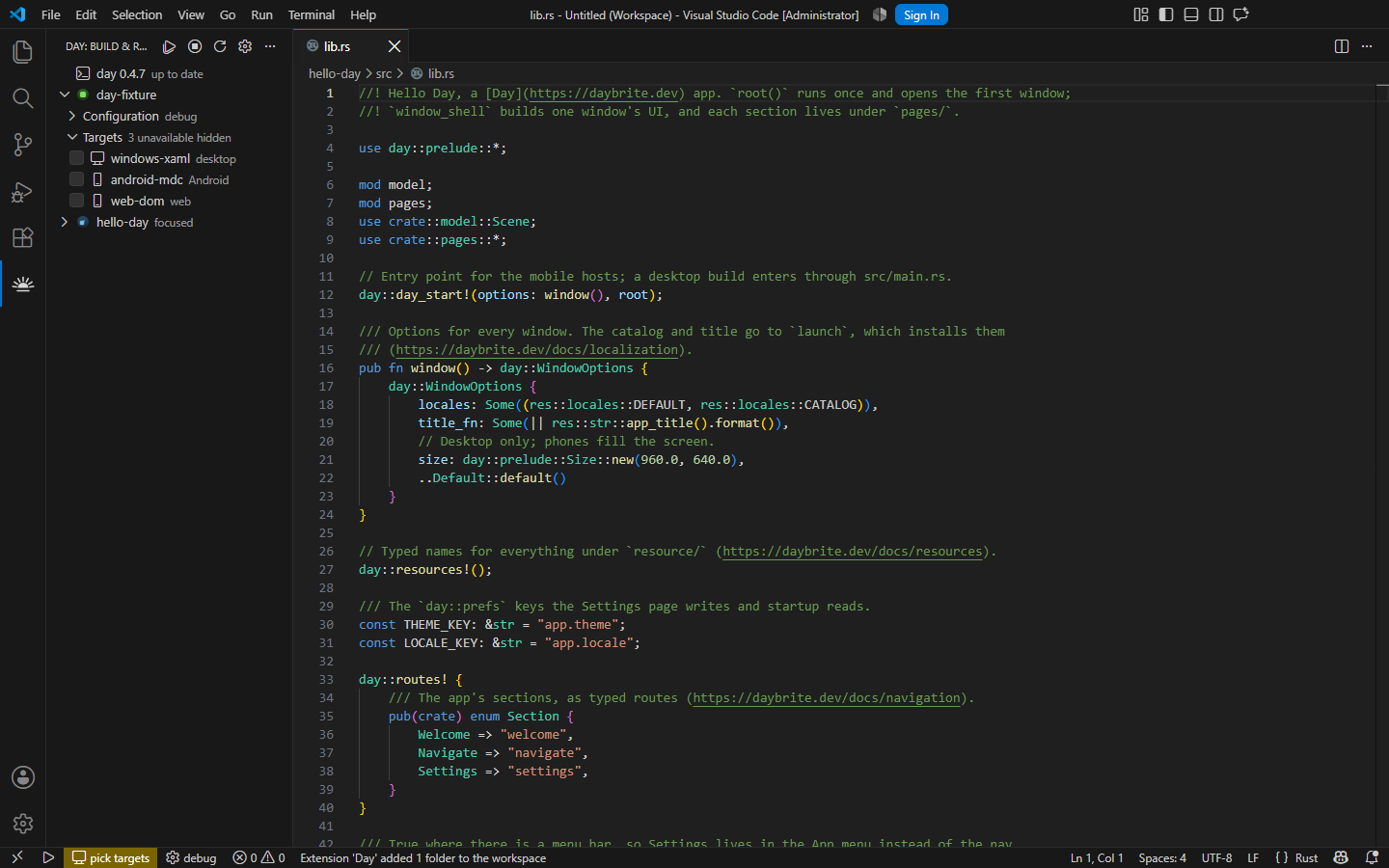Change file encoding UTF-8

pos(1216,857)
